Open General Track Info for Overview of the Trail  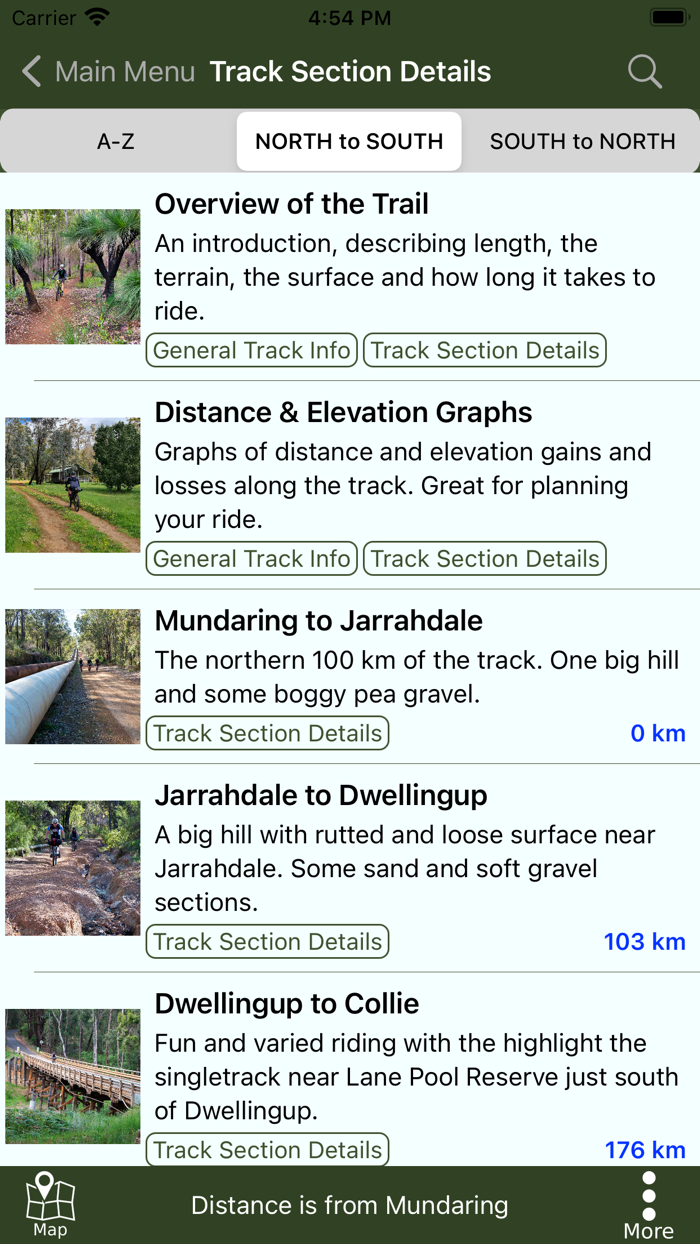(x=251, y=350)
